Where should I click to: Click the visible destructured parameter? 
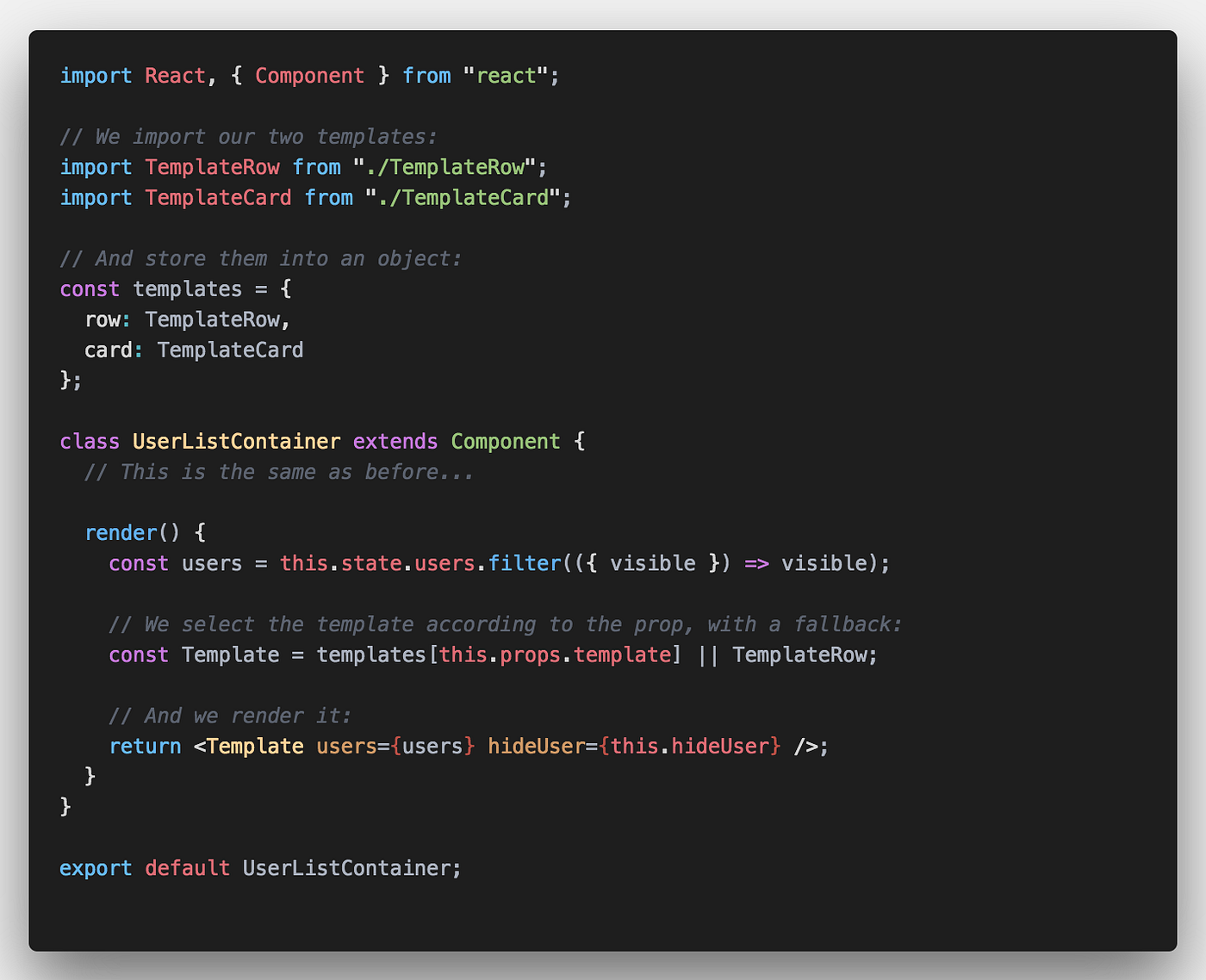[653, 563]
